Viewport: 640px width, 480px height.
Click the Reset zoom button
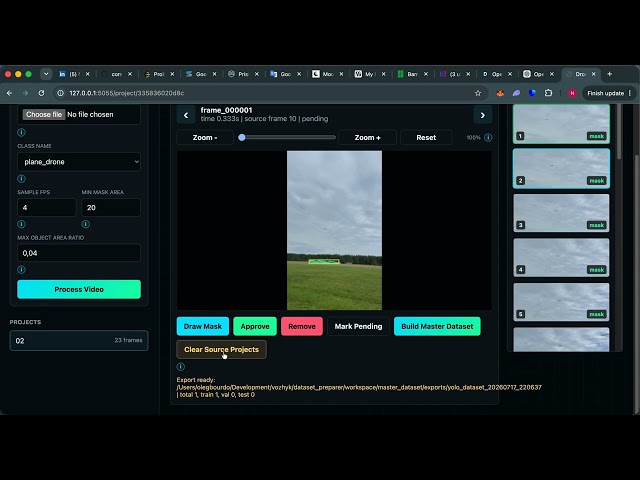[x=426, y=138]
